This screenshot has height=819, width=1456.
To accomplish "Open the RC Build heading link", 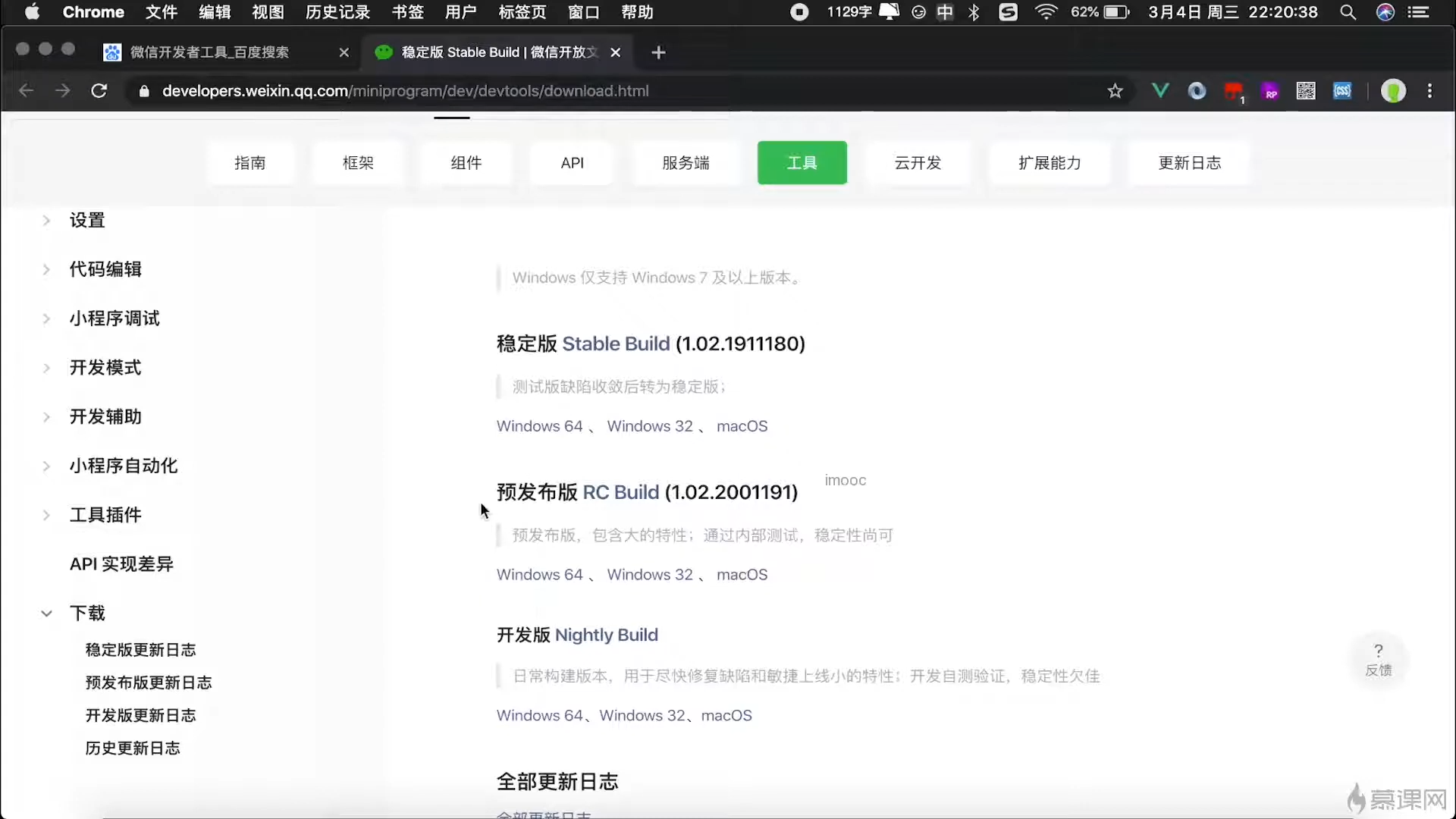I will click(x=620, y=492).
